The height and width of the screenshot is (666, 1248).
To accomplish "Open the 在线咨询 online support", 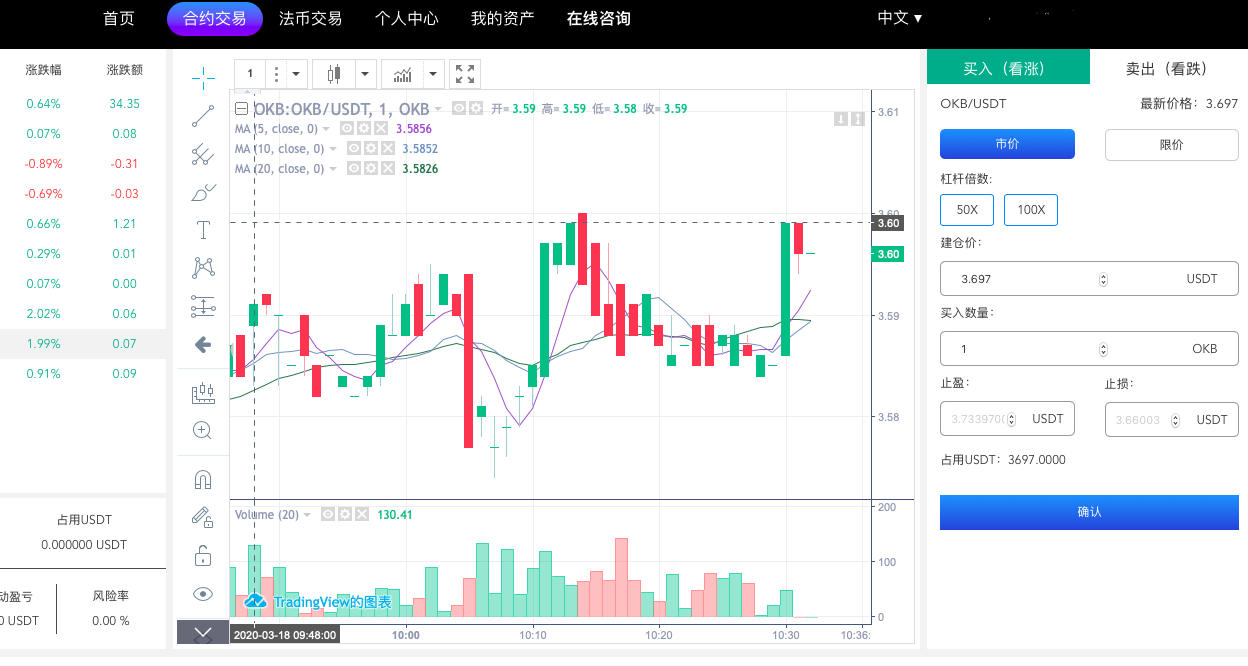I will (598, 18).
